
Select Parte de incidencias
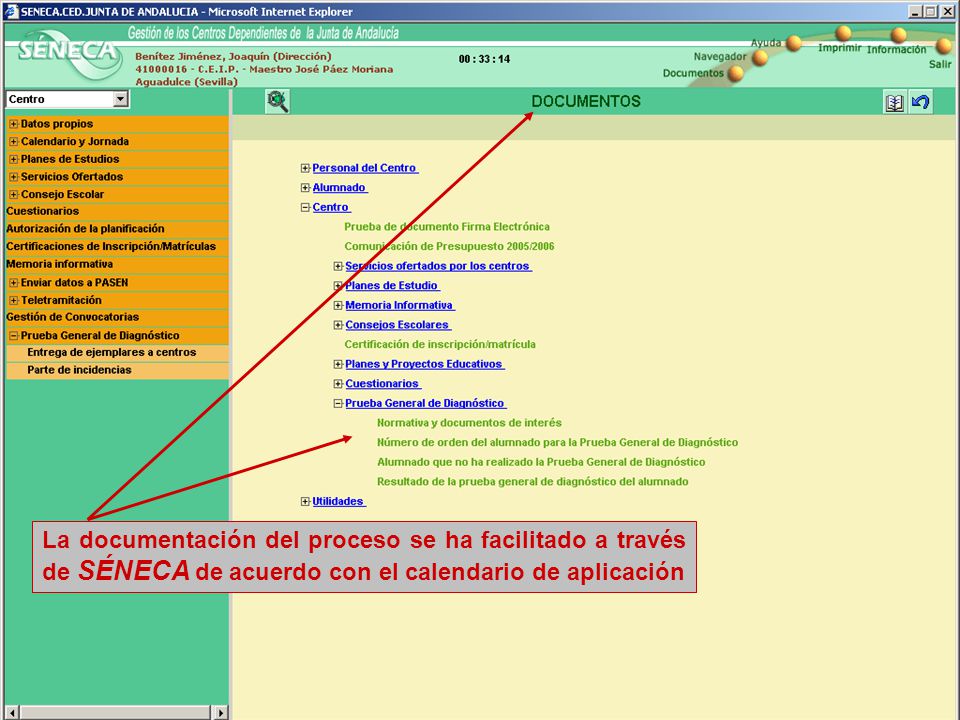[79, 370]
